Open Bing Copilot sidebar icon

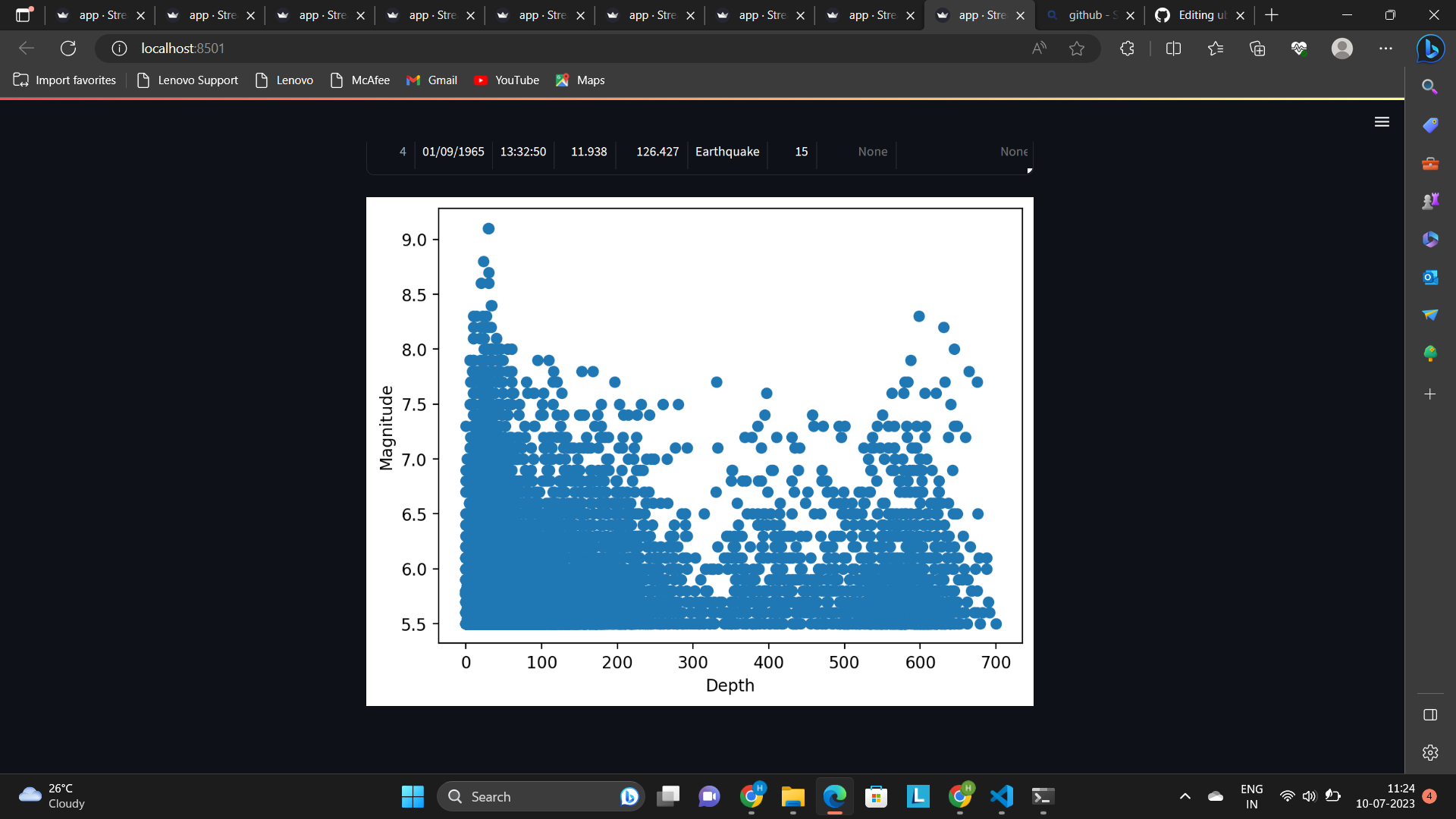coord(1430,49)
